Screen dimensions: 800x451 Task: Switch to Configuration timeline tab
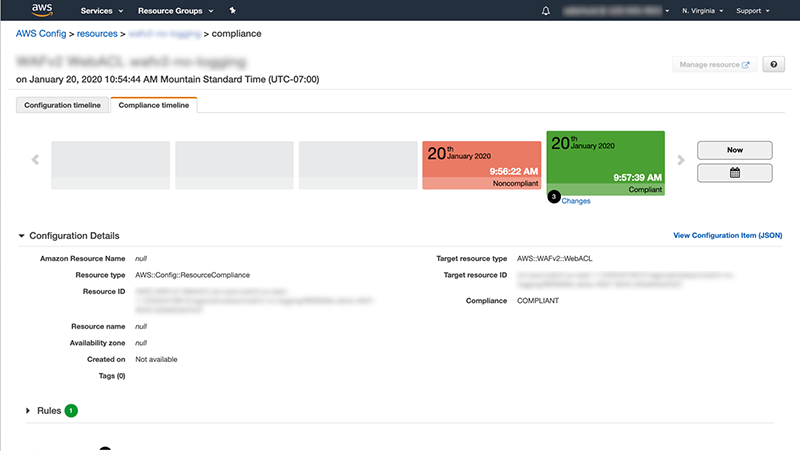click(x=62, y=105)
